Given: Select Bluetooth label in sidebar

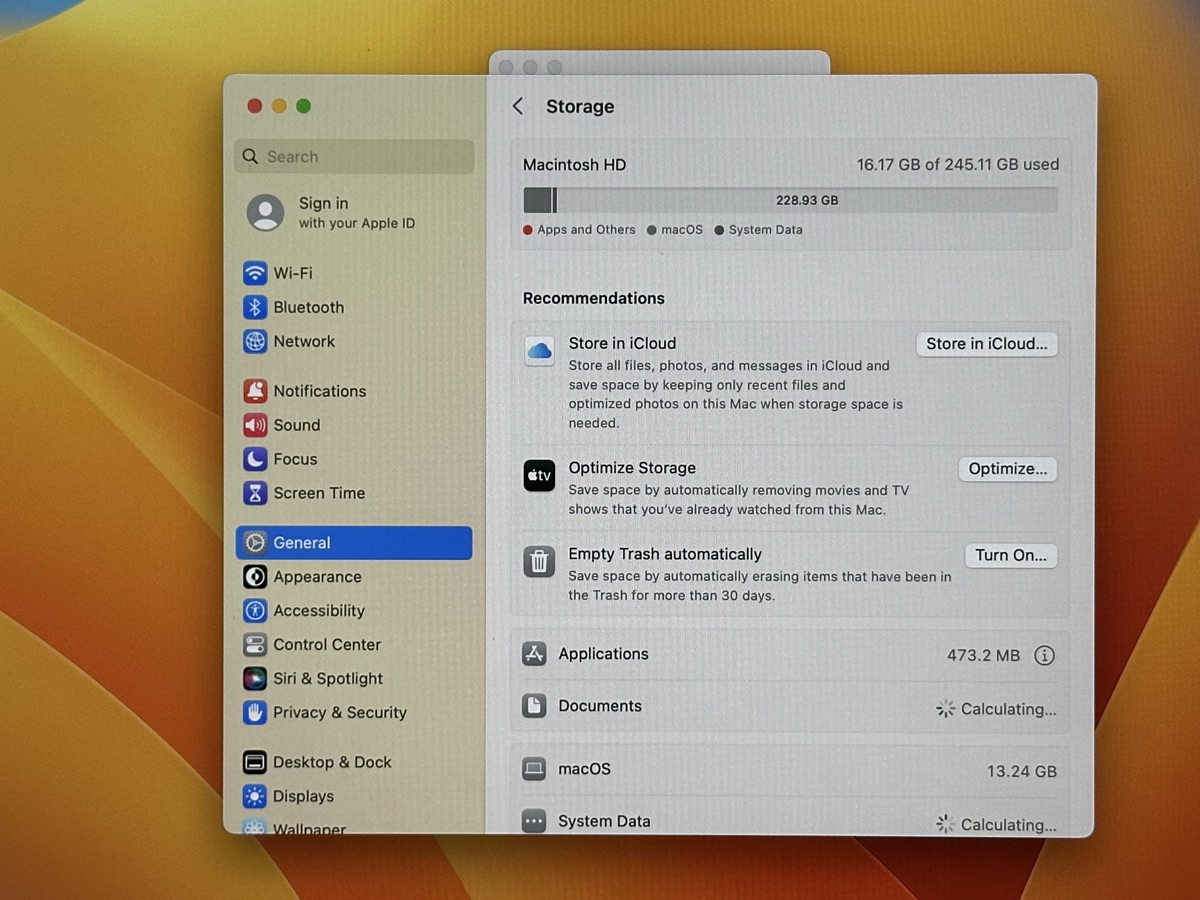Looking at the screenshot, I should pos(309,307).
